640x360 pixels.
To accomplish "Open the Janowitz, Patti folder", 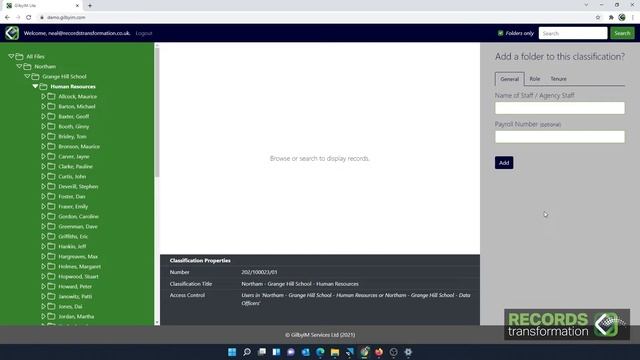I will pyautogui.click(x=75, y=296).
